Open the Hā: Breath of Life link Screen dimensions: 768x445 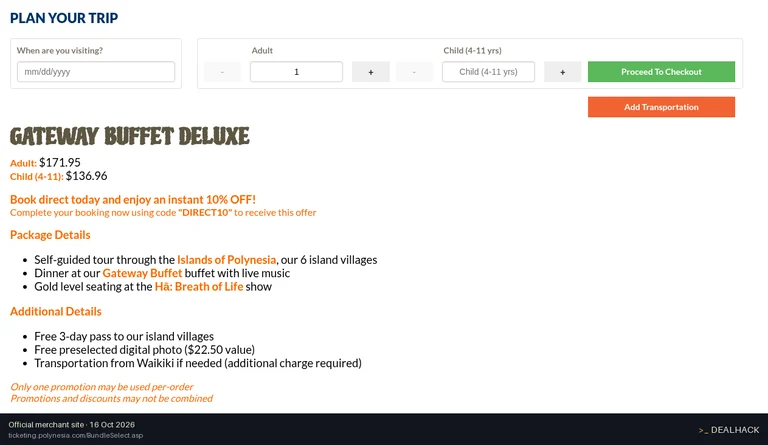coord(199,286)
